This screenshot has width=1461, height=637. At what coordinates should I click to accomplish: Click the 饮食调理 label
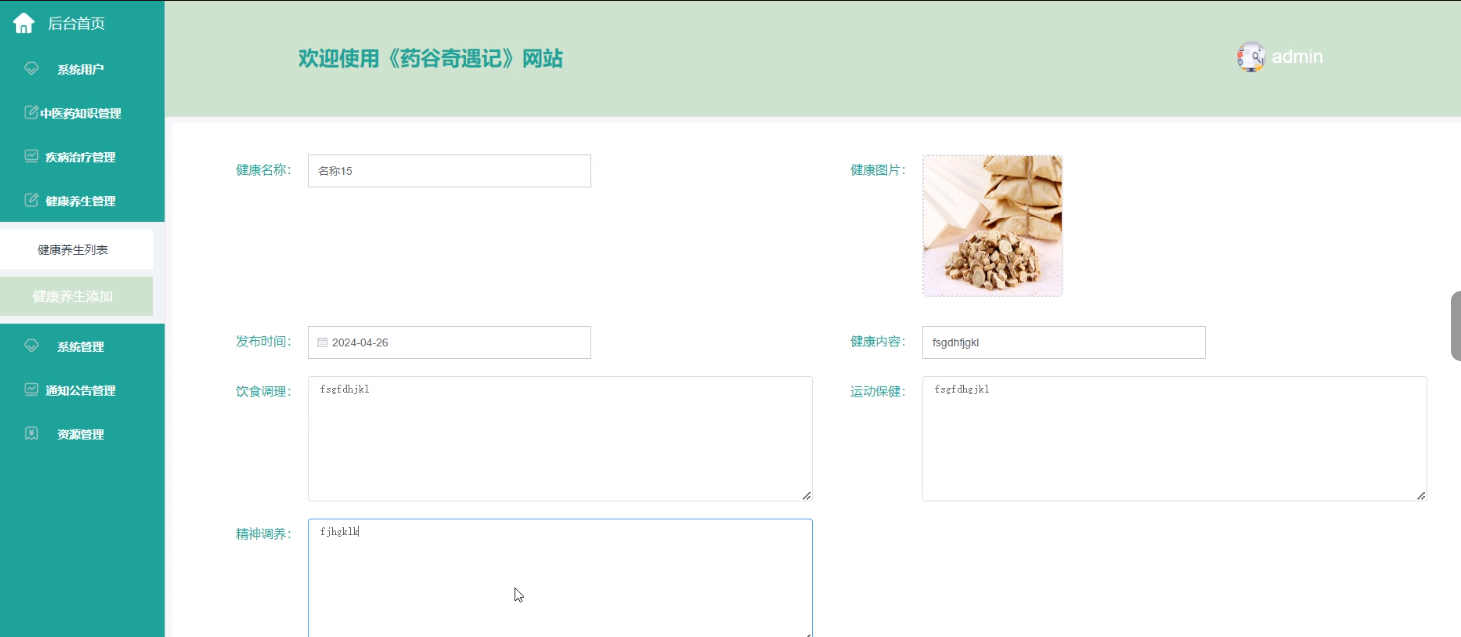click(263, 391)
